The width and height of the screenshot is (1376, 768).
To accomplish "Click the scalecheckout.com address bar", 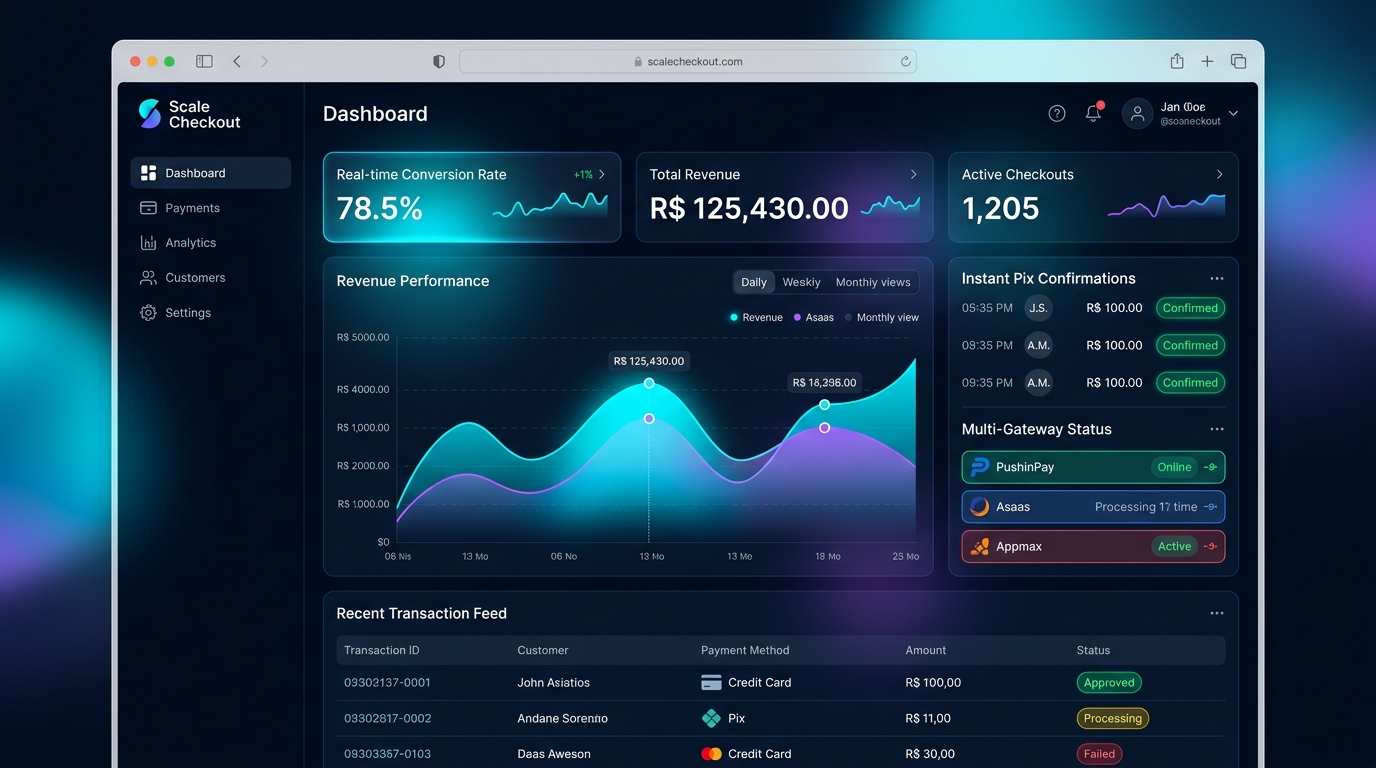I will point(688,61).
